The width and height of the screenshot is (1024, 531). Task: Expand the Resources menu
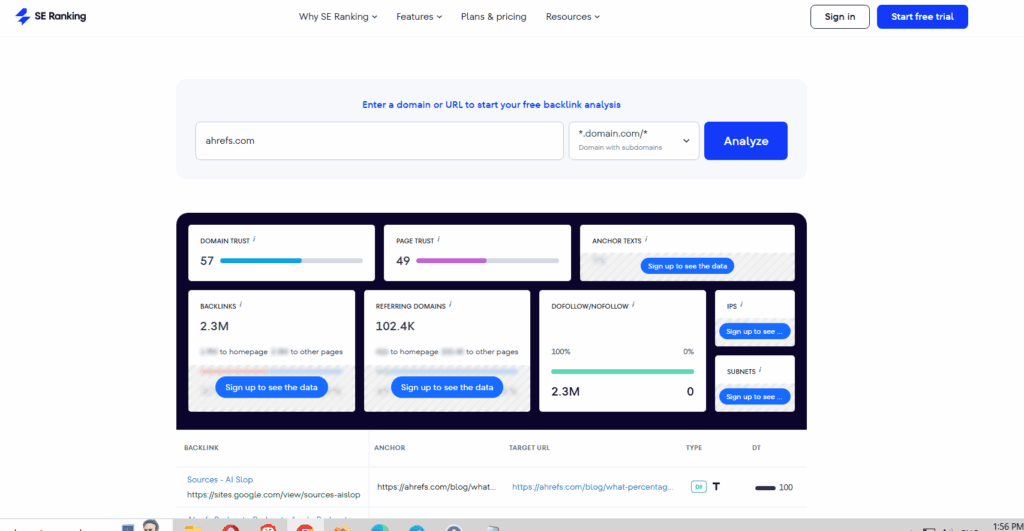point(573,17)
